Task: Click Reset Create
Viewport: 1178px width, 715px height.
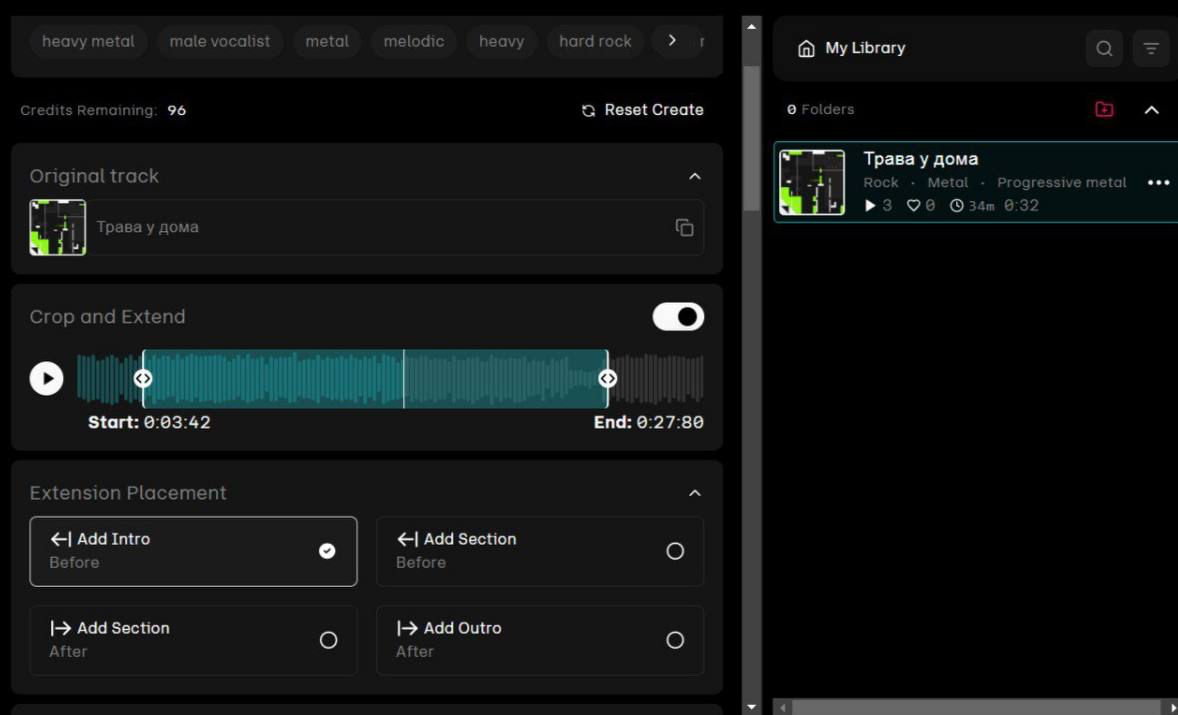Action: (642, 110)
